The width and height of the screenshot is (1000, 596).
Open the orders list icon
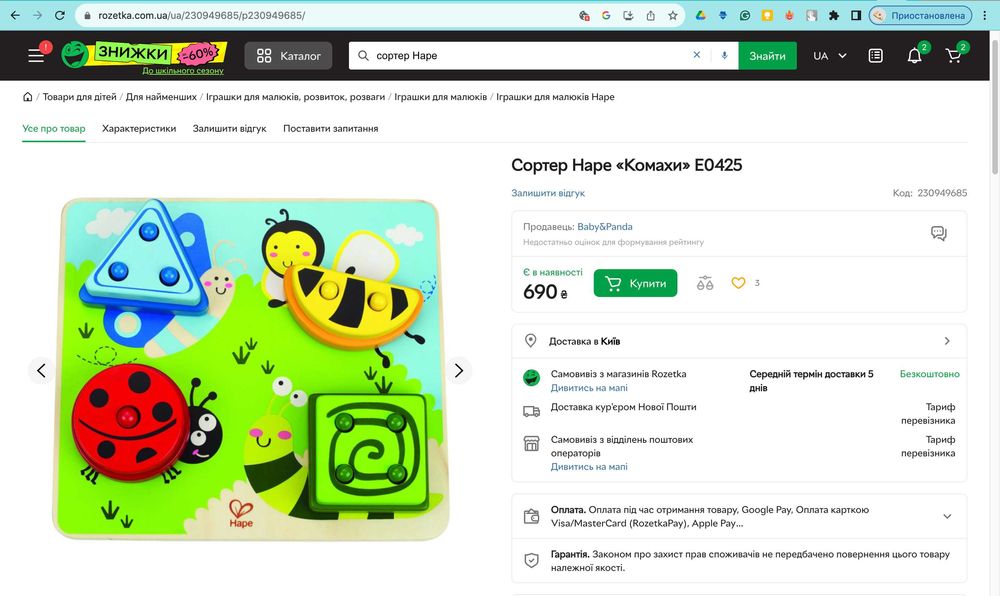click(x=876, y=56)
